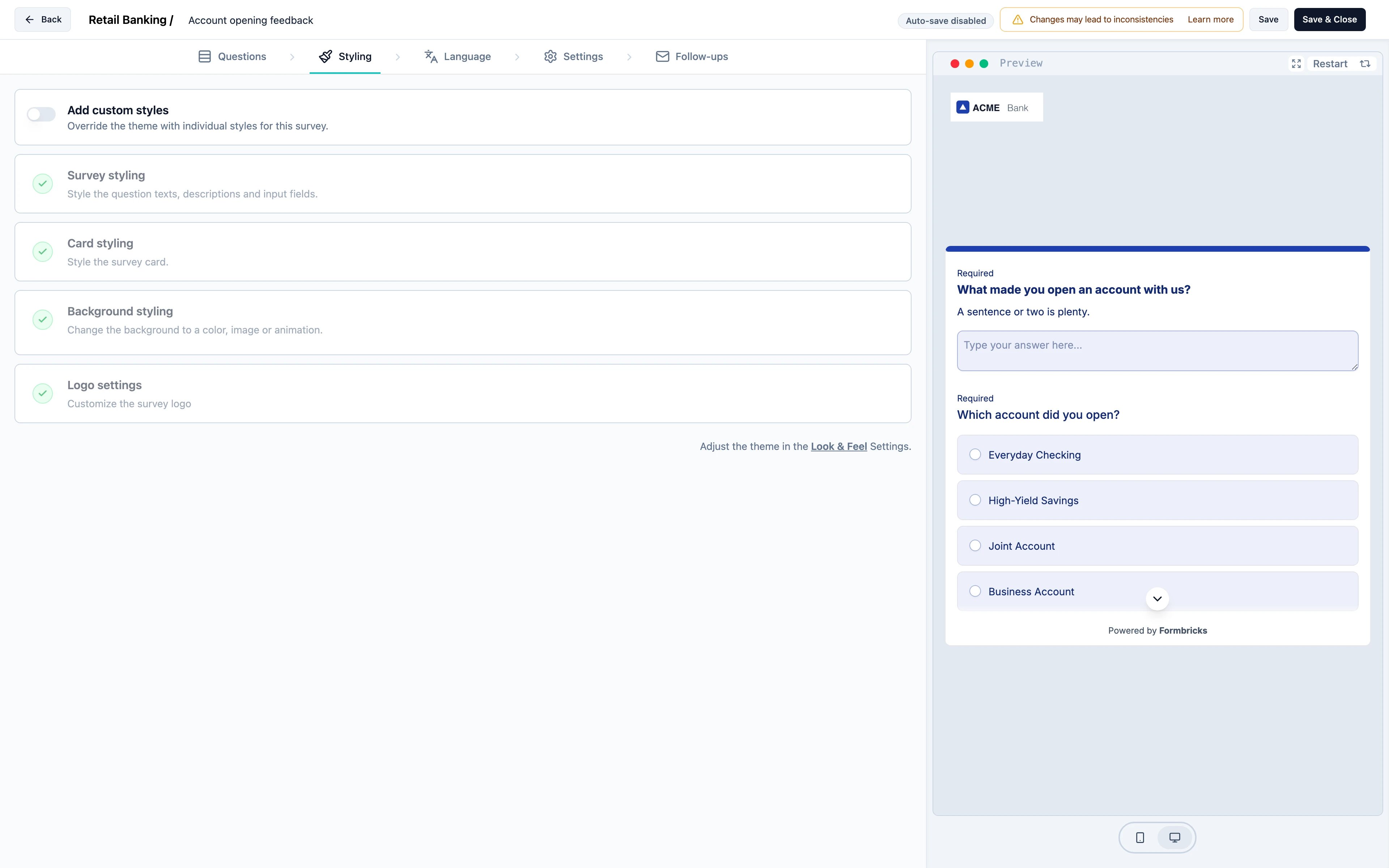Screen dimensions: 1389x868
Task: Click the Type your answer here field
Action: point(1157,351)
